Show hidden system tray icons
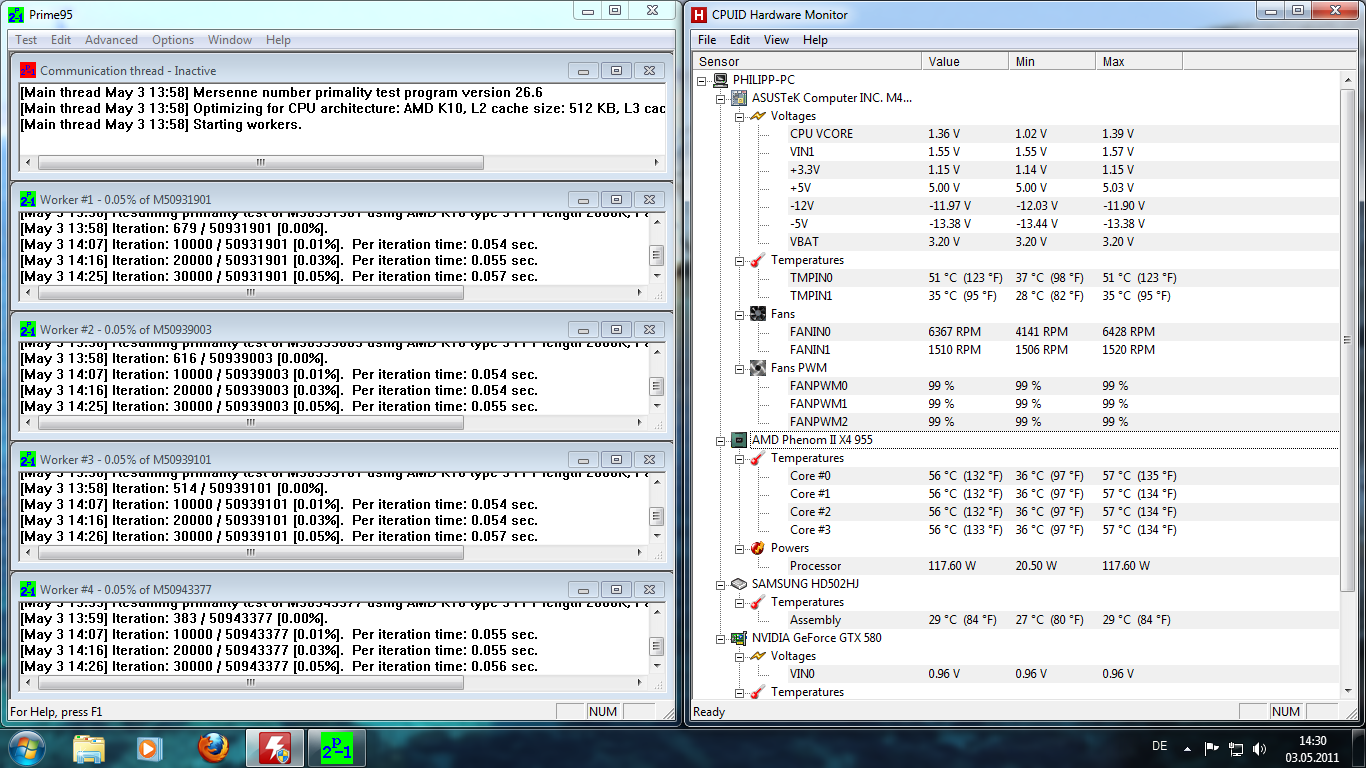The height and width of the screenshot is (768, 1366). (1187, 748)
